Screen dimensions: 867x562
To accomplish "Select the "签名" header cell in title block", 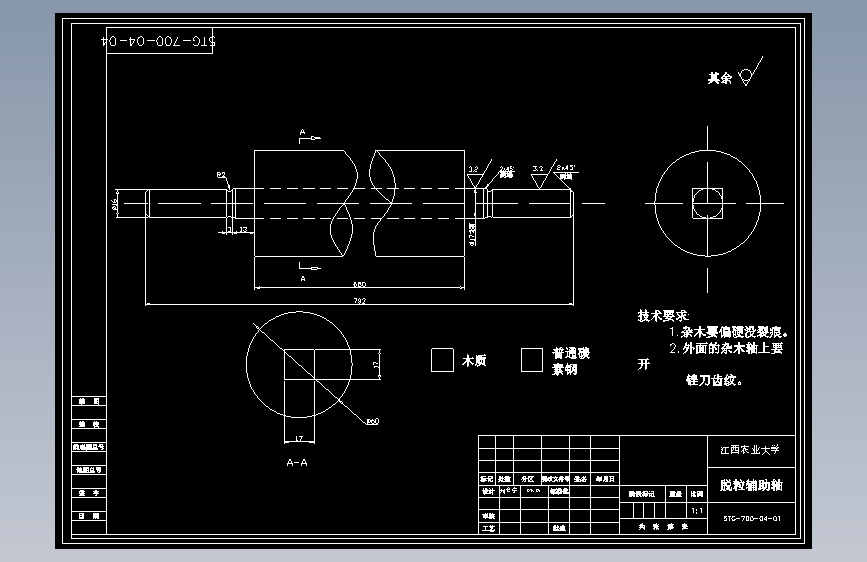I will tap(580, 479).
